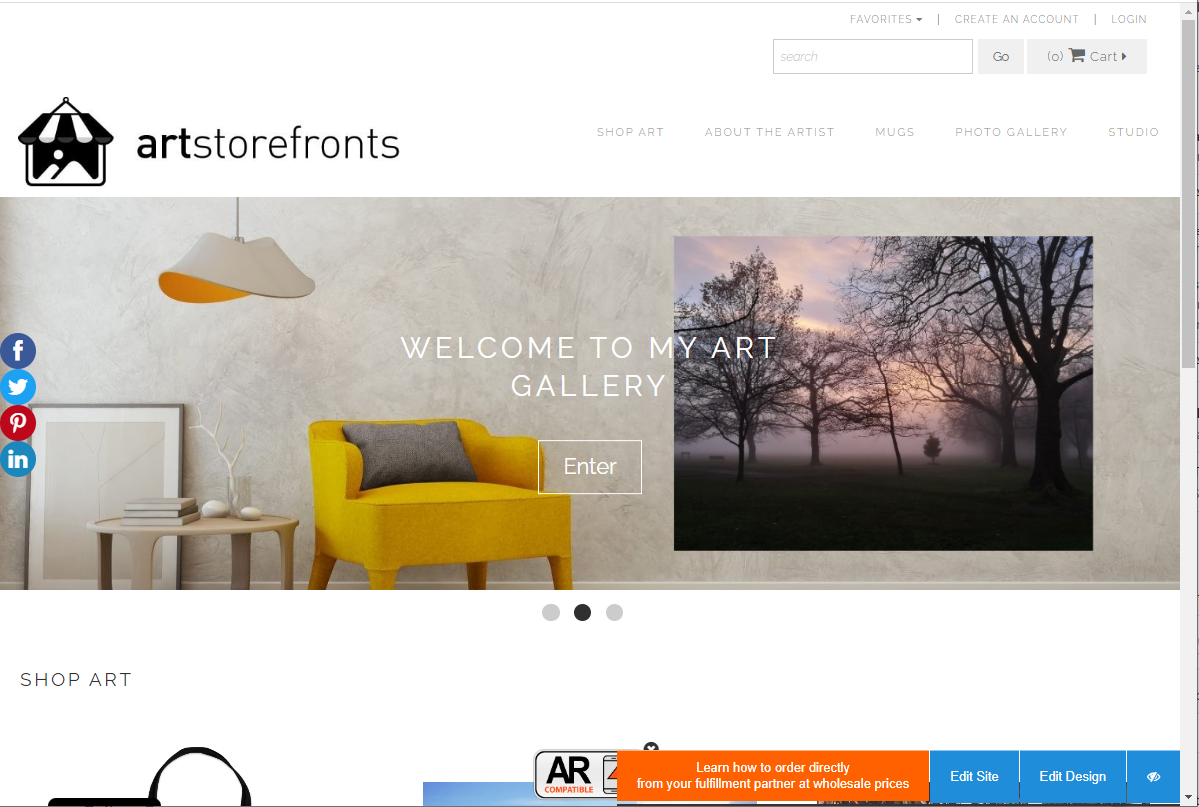Open the artstorefronts logo home link
The image size is (1199, 807).
point(208,142)
